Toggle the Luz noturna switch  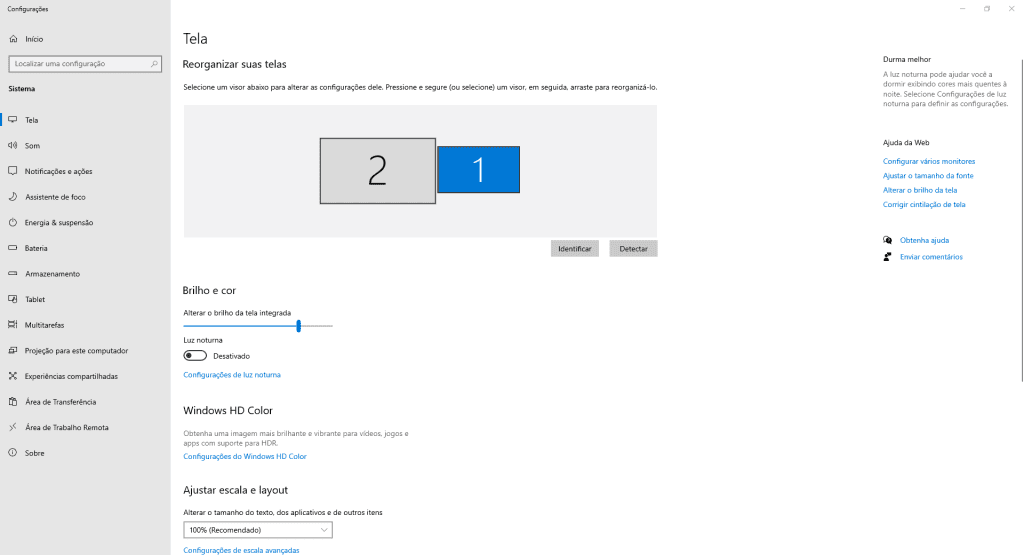[x=195, y=356]
